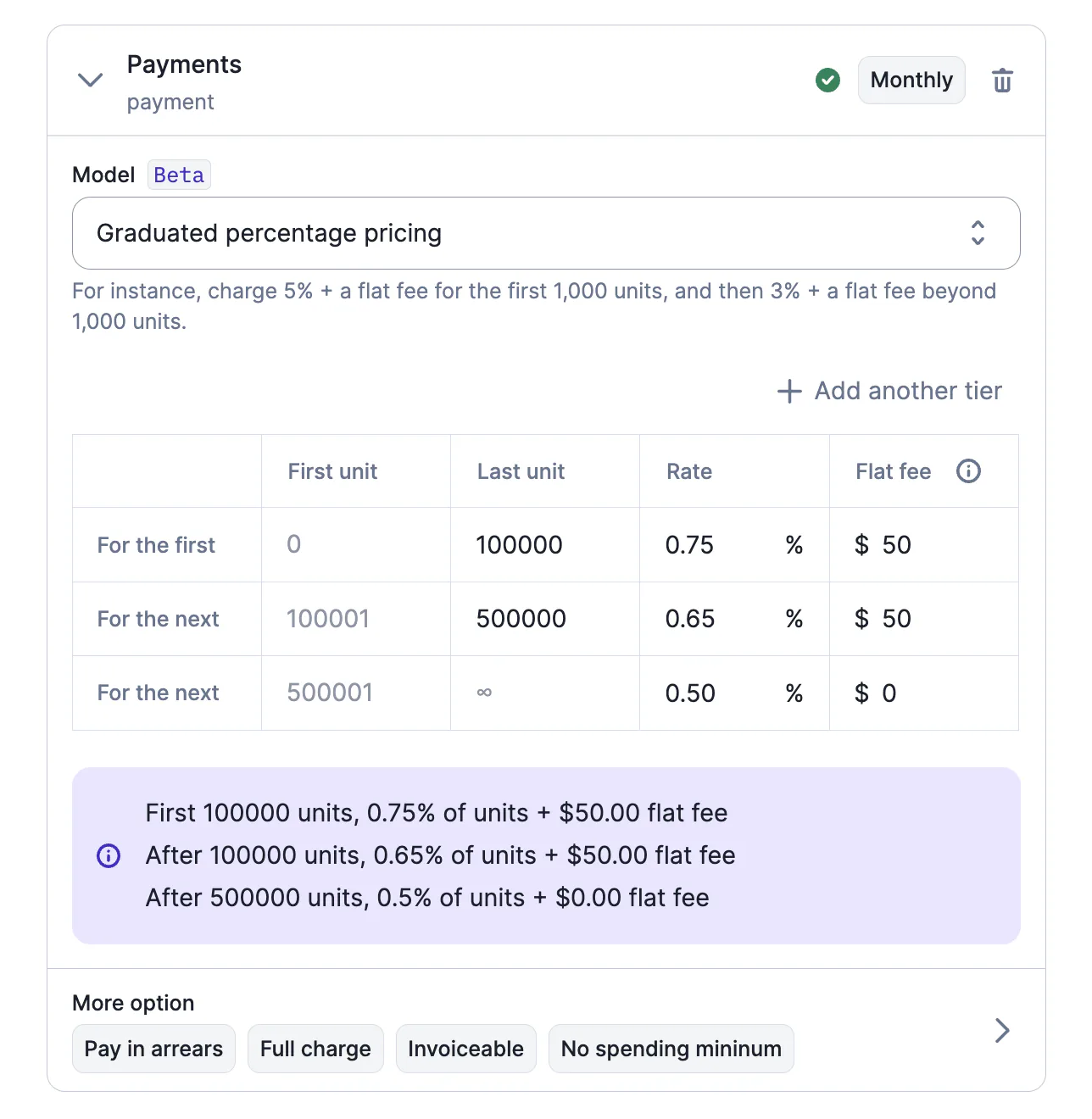
Task: Edit last unit field showing 100000
Action: click(x=545, y=545)
